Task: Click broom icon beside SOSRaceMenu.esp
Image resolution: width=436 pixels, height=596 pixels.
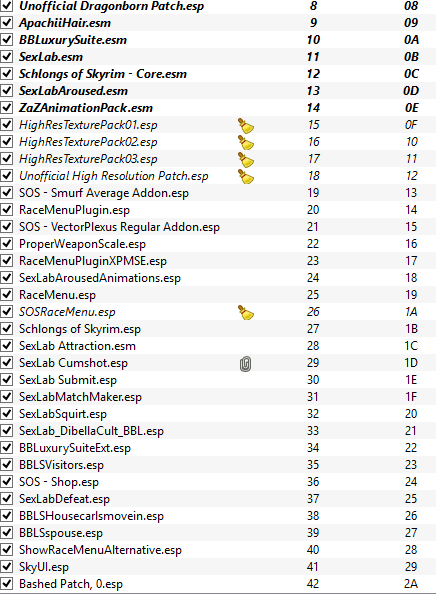Action: 246,312
